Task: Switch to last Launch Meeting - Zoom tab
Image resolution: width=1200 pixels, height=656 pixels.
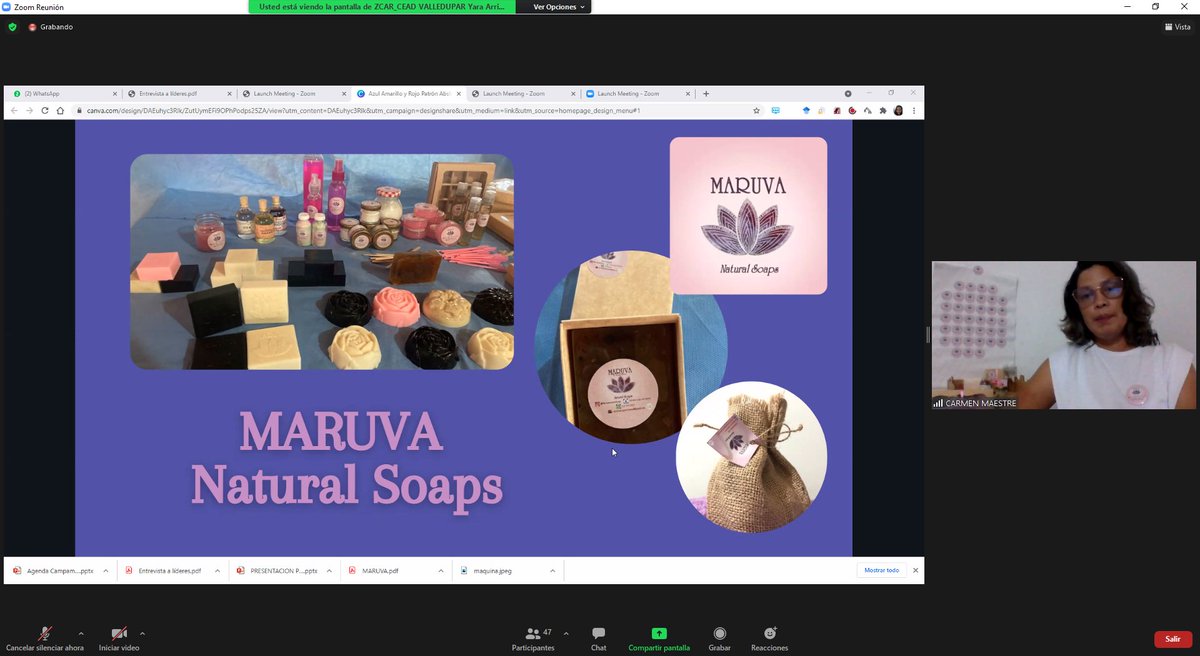Action: 636,94
